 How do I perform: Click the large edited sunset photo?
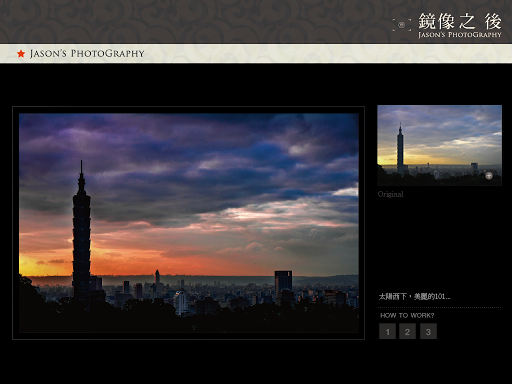(x=189, y=223)
